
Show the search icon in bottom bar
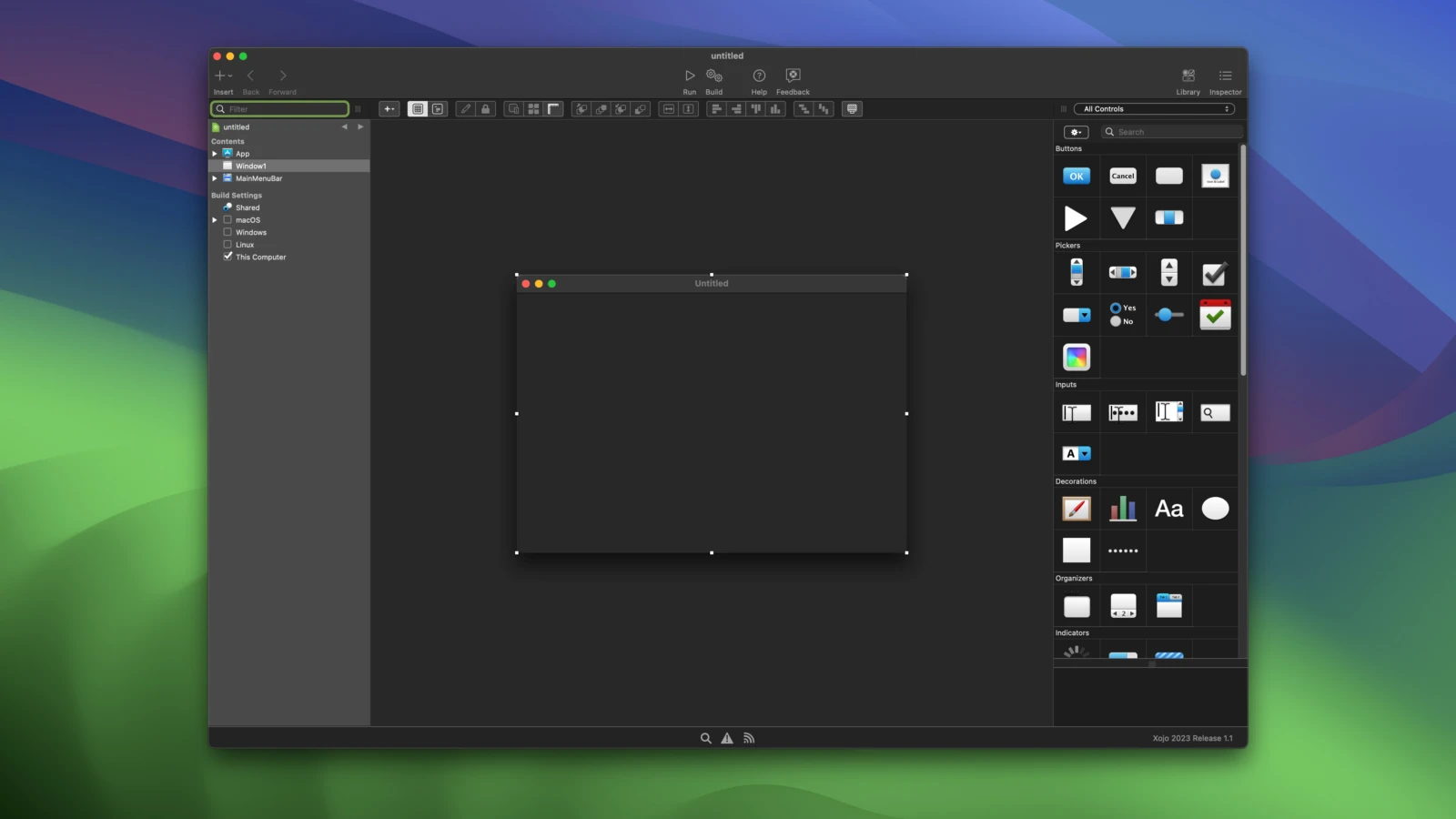pos(705,739)
